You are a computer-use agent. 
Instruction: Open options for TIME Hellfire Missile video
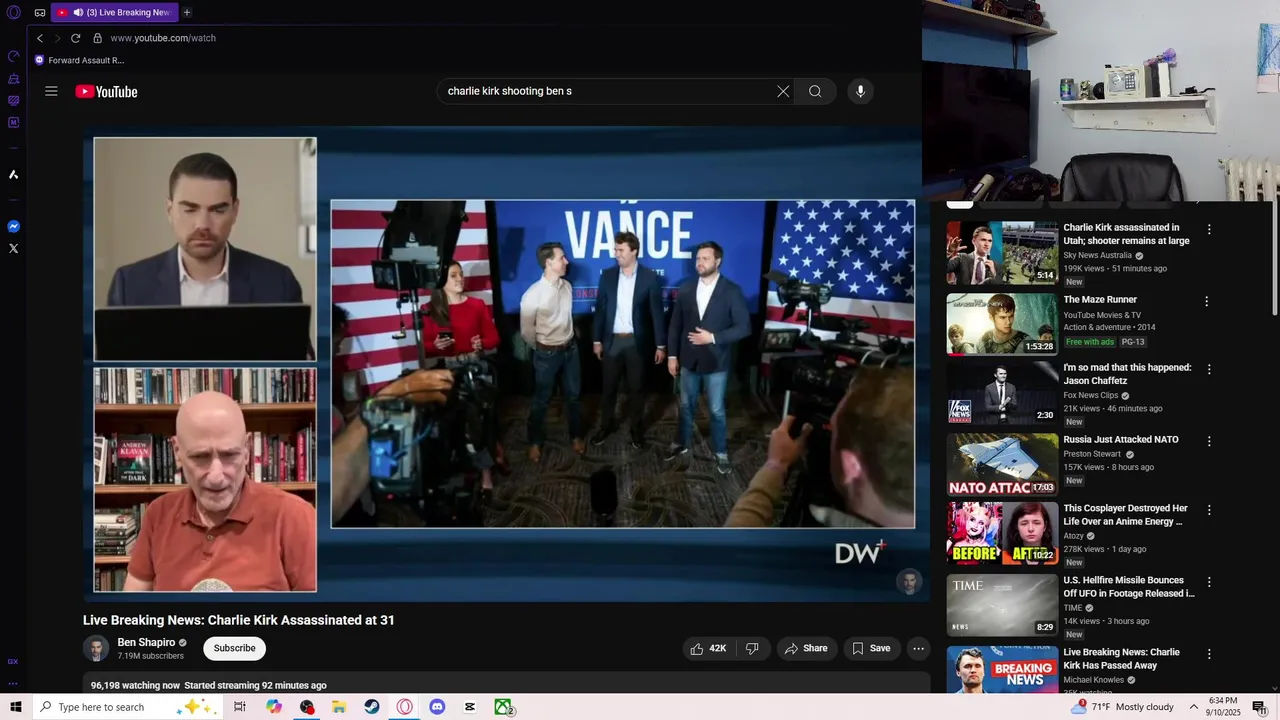1209,582
